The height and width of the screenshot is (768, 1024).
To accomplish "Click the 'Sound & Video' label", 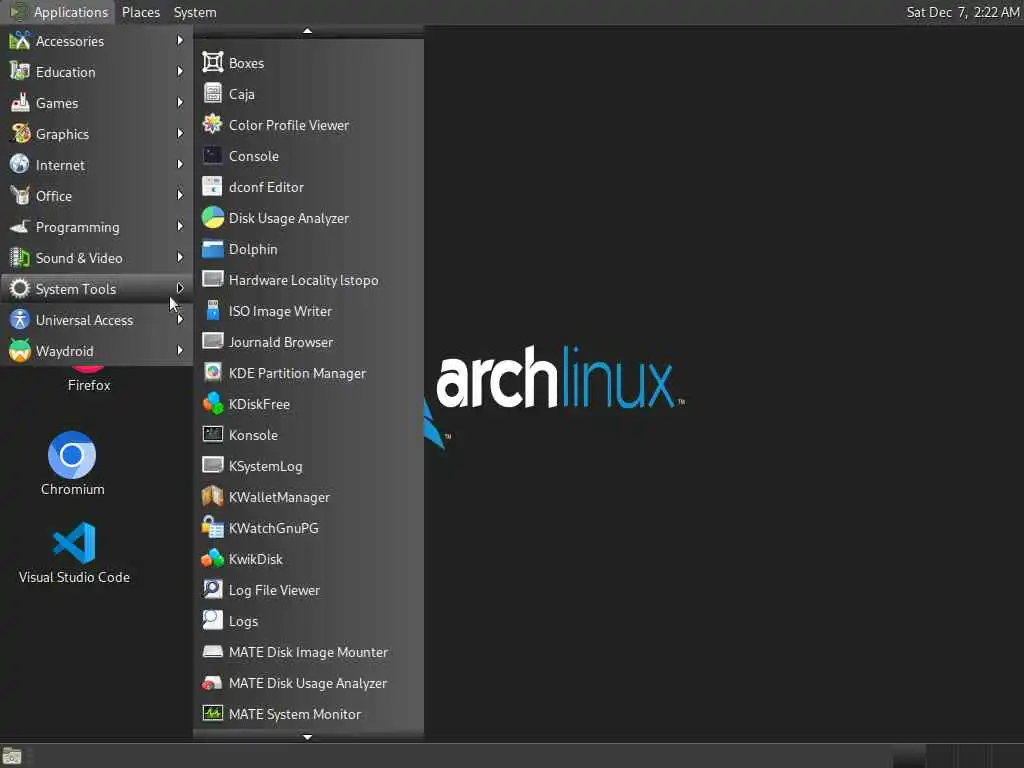I will (79, 258).
